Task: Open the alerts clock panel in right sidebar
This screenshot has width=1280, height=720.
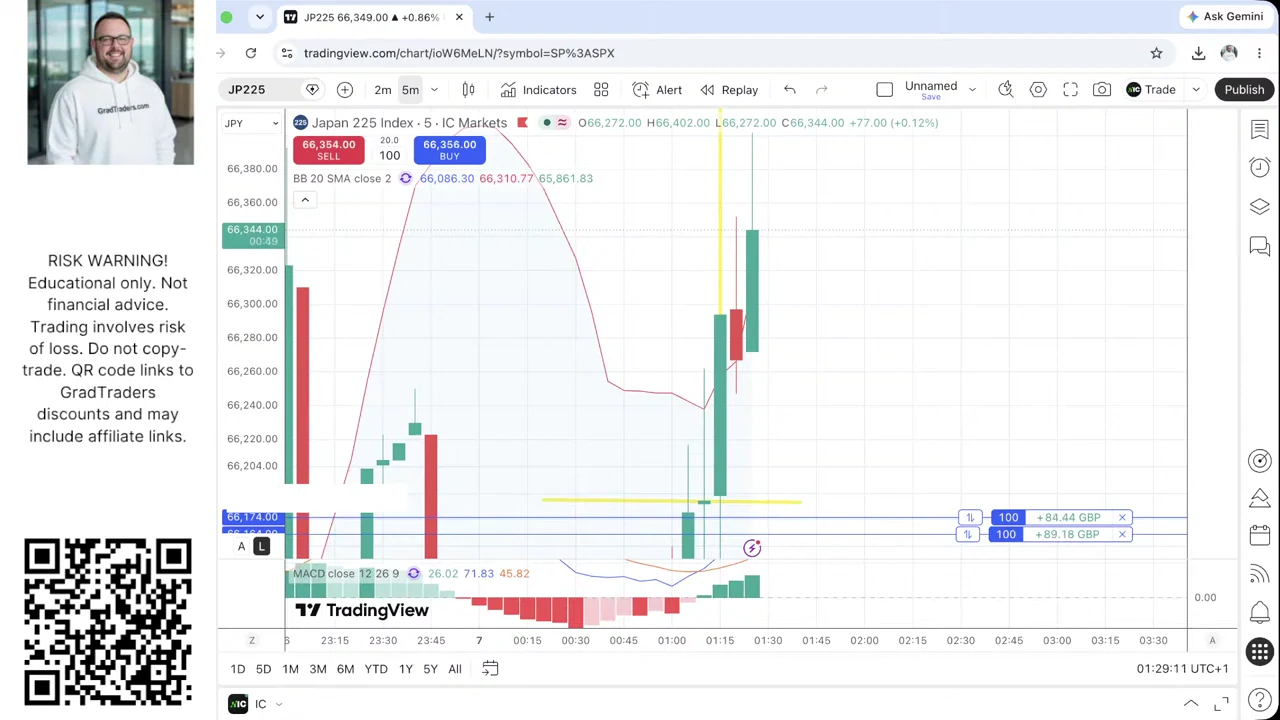Action: pos(1259,168)
